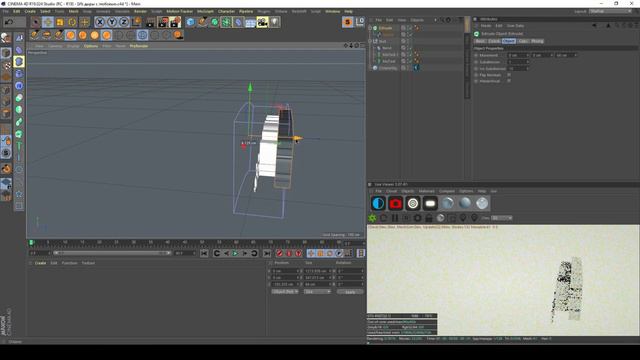Open the Edit menu in the main menu bar
Viewport: 640px width, 360px height.
tap(16, 11)
